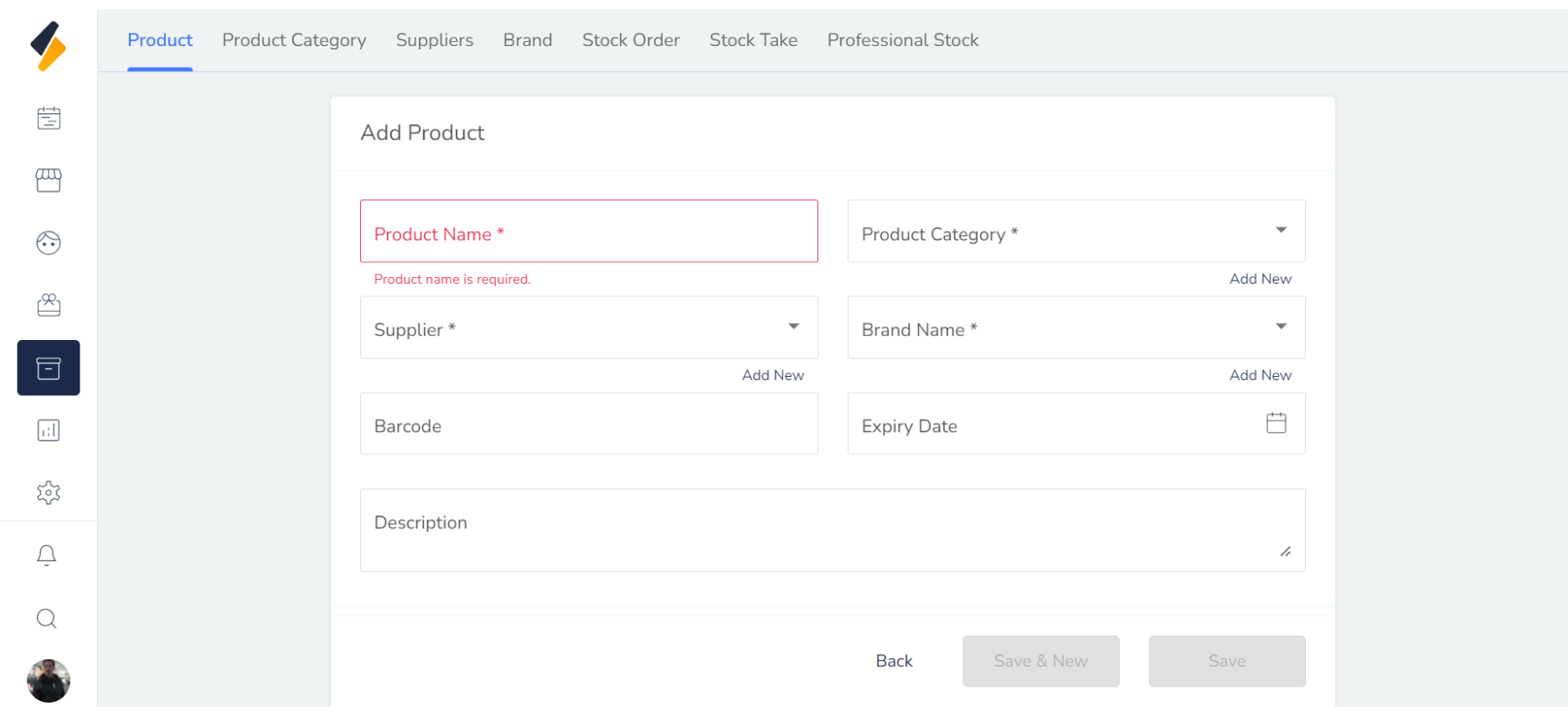Click into the Product Name field
This screenshot has width=1568, height=716.
589,231
